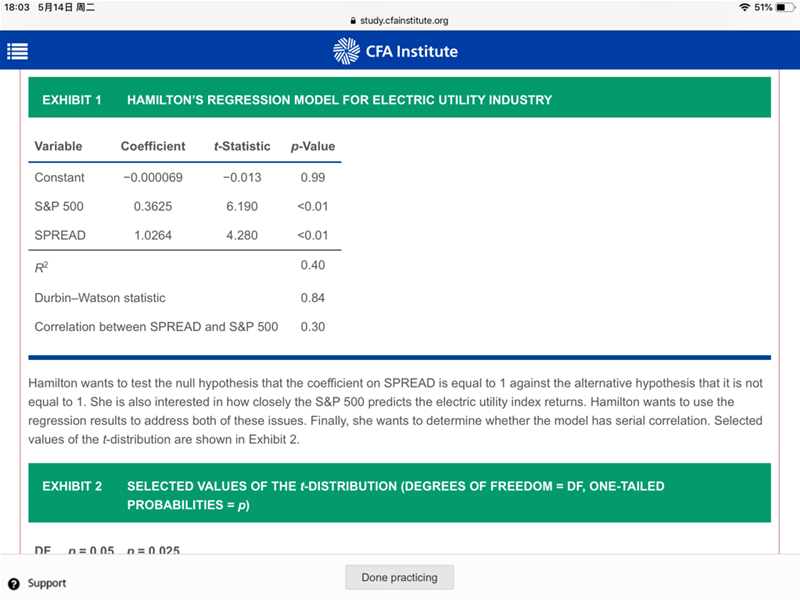Click the t-statistic value 4.280
800x600 pixels.
click(x=242, y=235)
